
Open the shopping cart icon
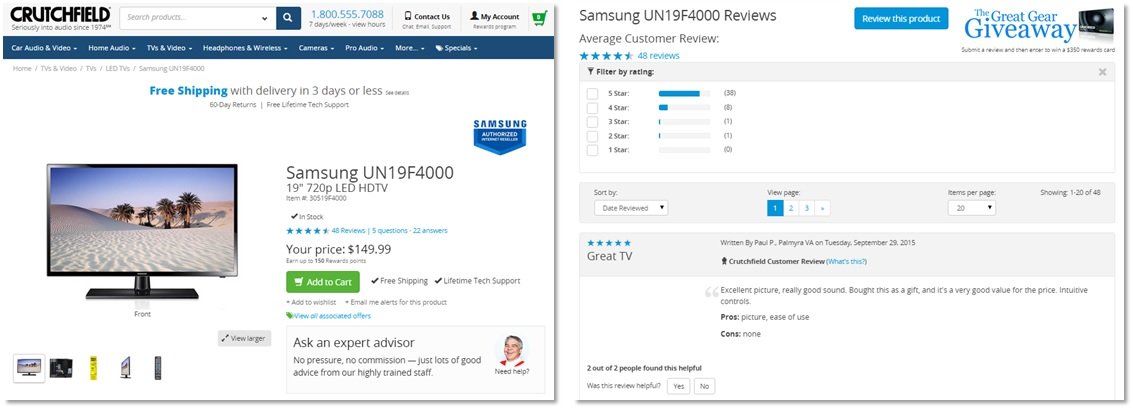(x=538, y=17)
